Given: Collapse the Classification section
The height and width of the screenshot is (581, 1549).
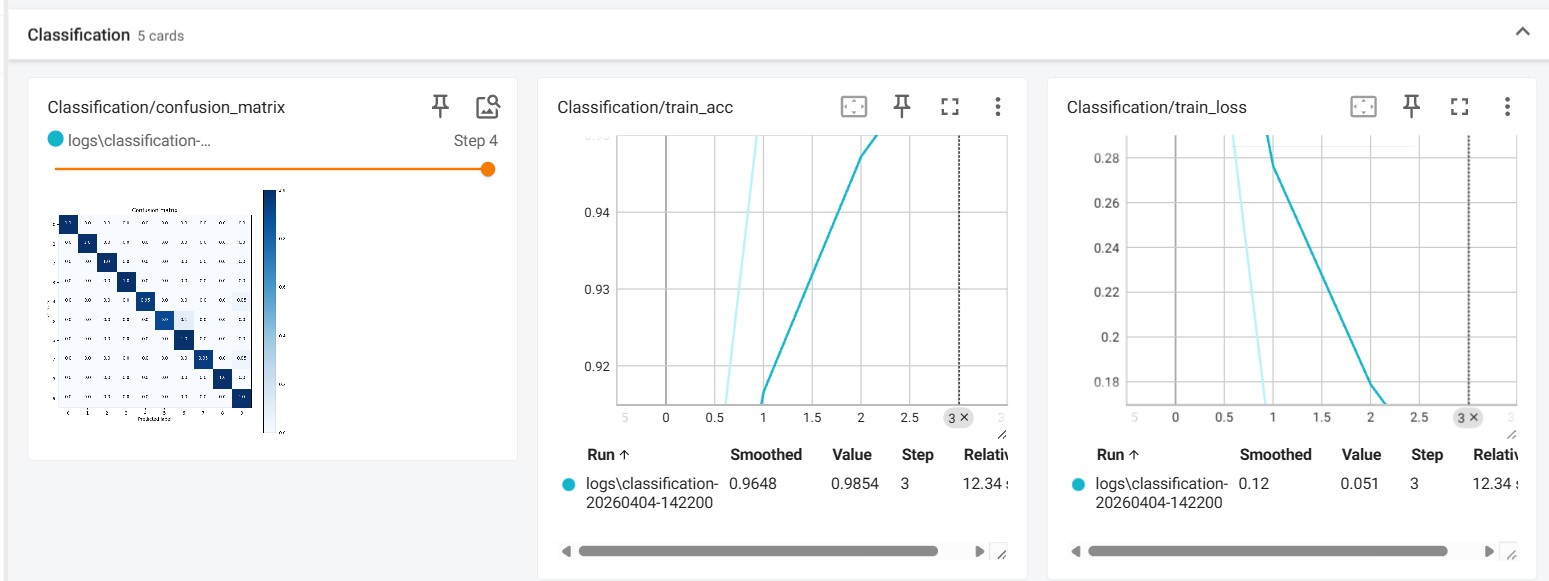Looking at the screenshot, I should pyautogui.click(x=1522, y=33).
